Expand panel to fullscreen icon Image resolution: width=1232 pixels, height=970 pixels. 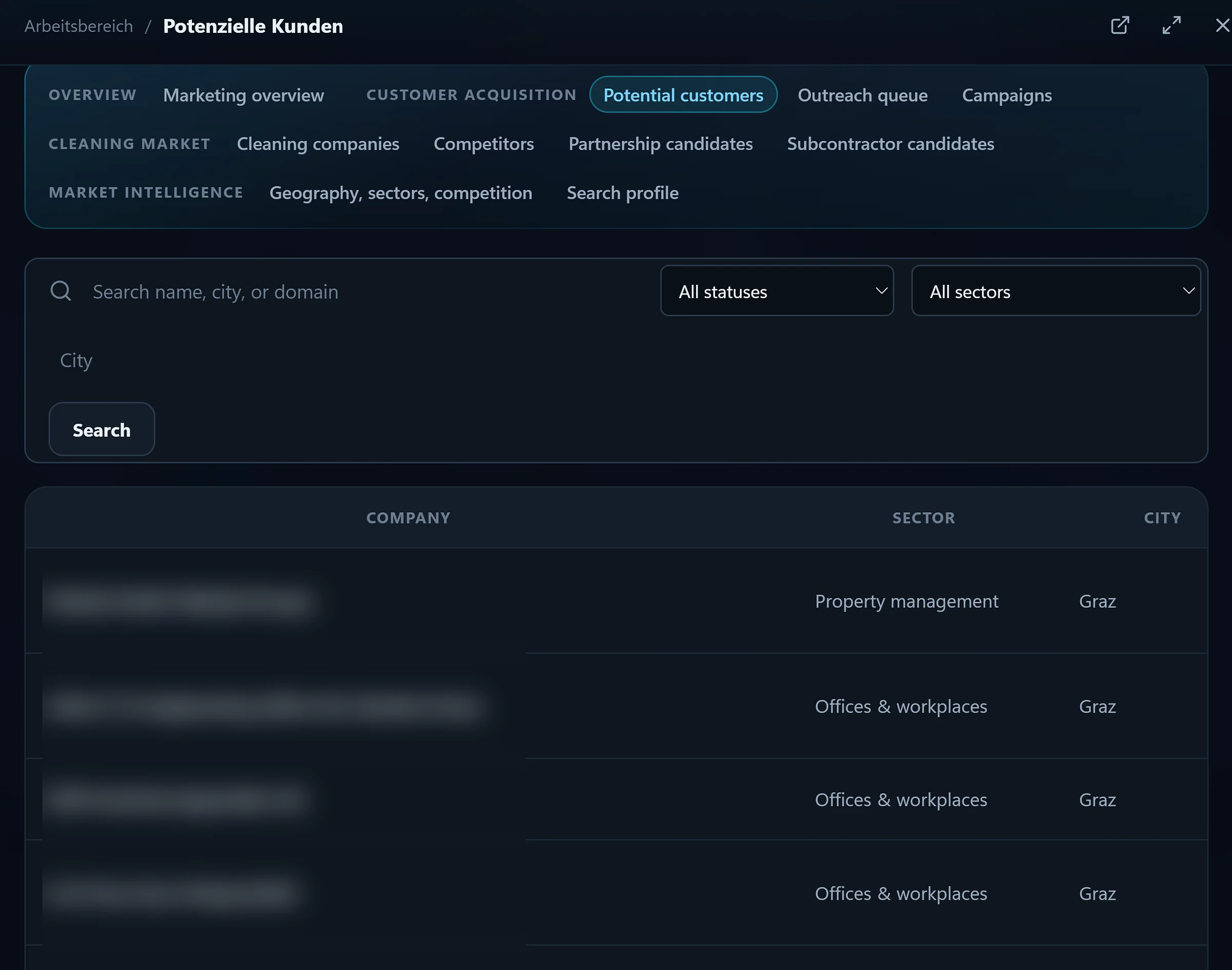(1171, 26)
